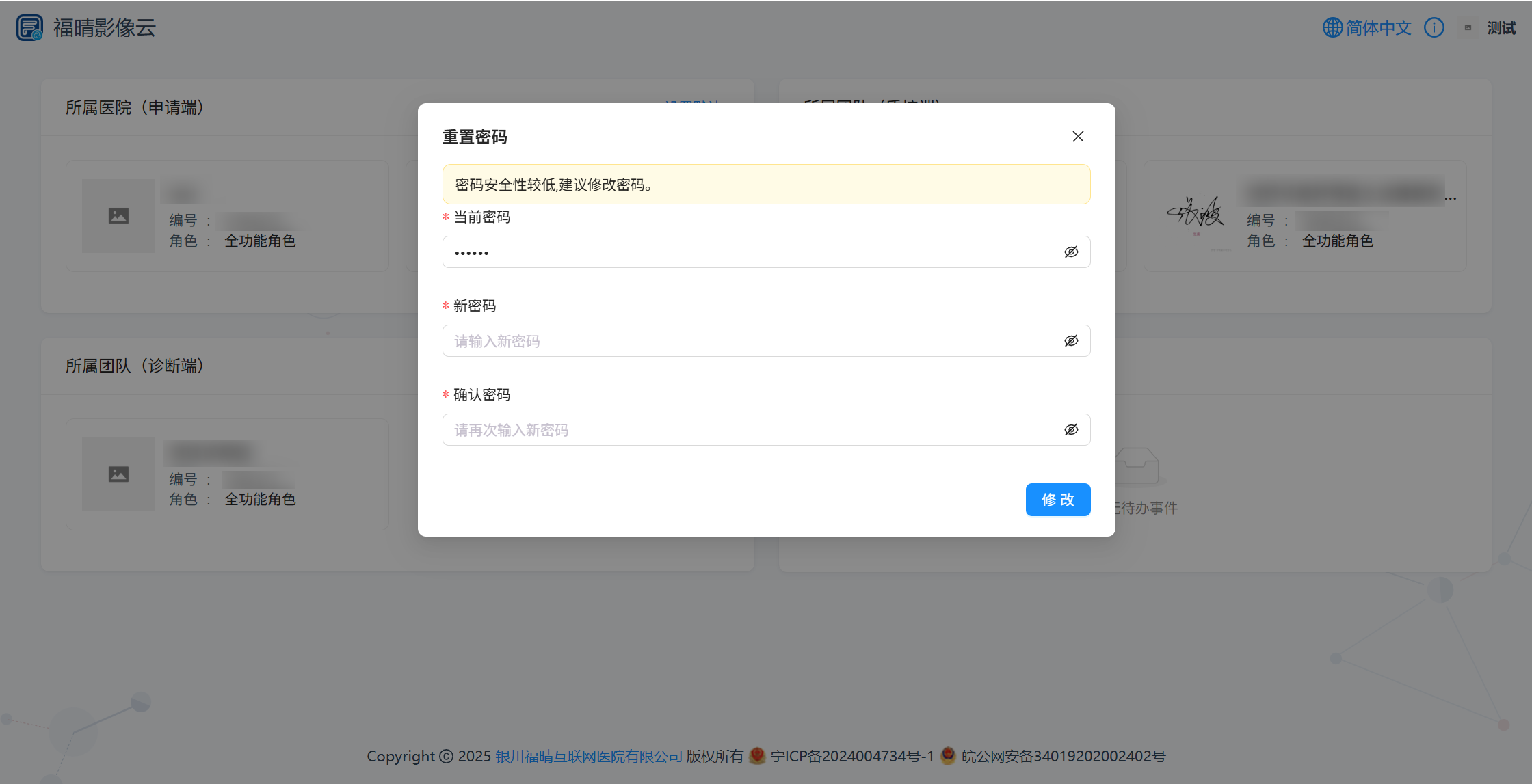The width and height of the screenshot is (1532, 784).
Task: Open the 测试 user account menu
Action: (1502, 27)
